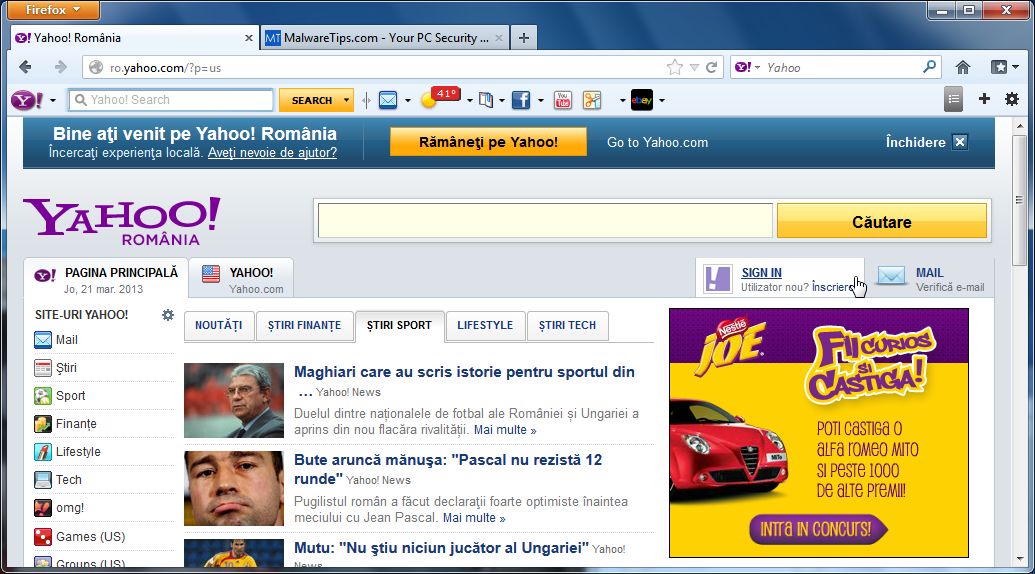This screenshot has height=574, width=1035.
Task: Open the Bute boxer article thumbnail
Action: (x=234, y=488)
